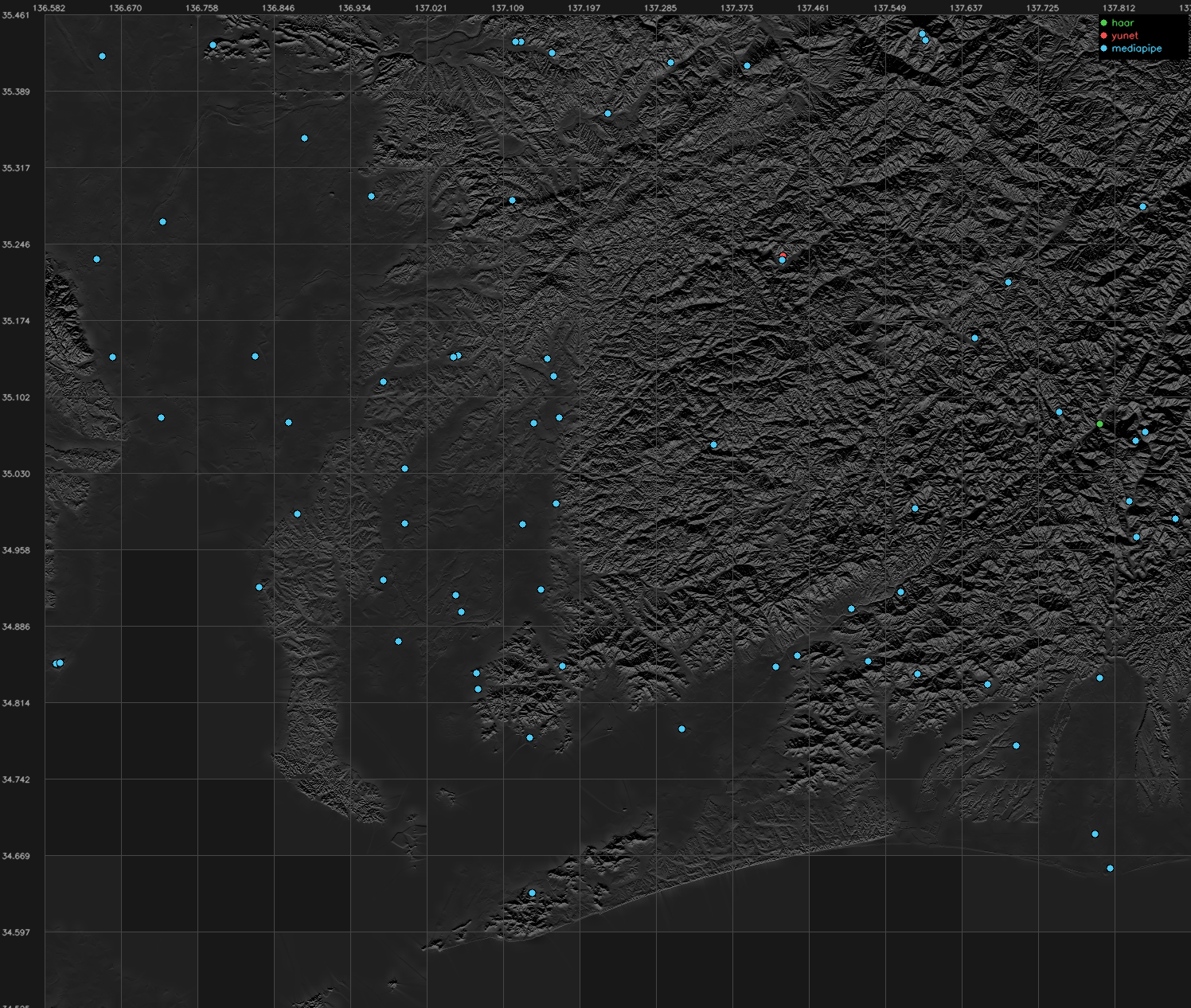Screen dimensions: 1191x1008
Task: Select the green haar data point on the map
Action: click(x=1099, y=424)
